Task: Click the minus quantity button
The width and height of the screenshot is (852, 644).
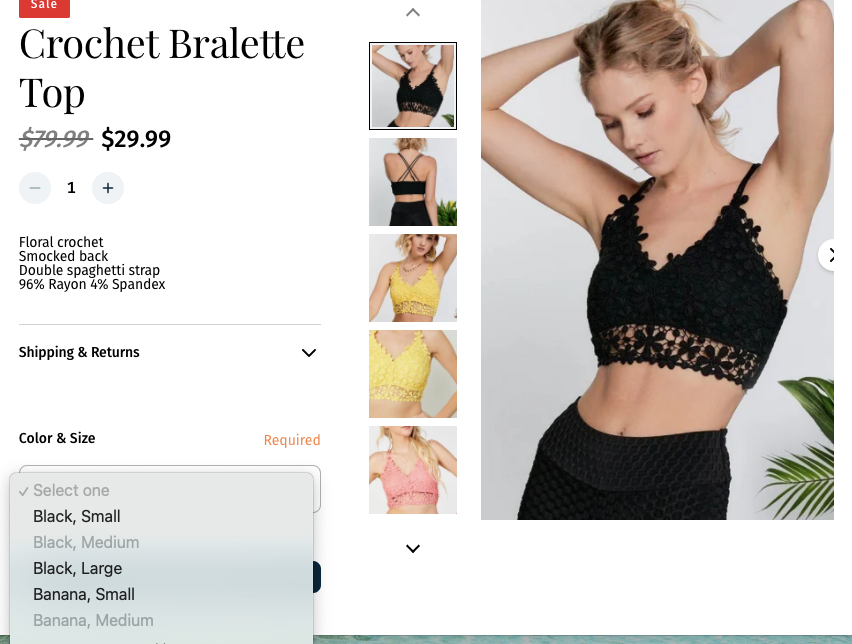Action: coord(35,188)
